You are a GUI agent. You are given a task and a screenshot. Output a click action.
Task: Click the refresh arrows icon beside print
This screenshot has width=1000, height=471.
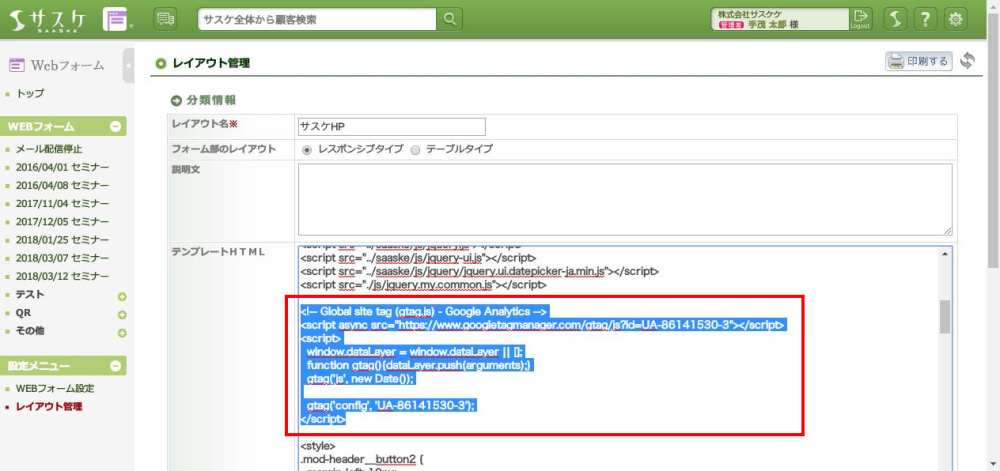[x=967, y=62]
